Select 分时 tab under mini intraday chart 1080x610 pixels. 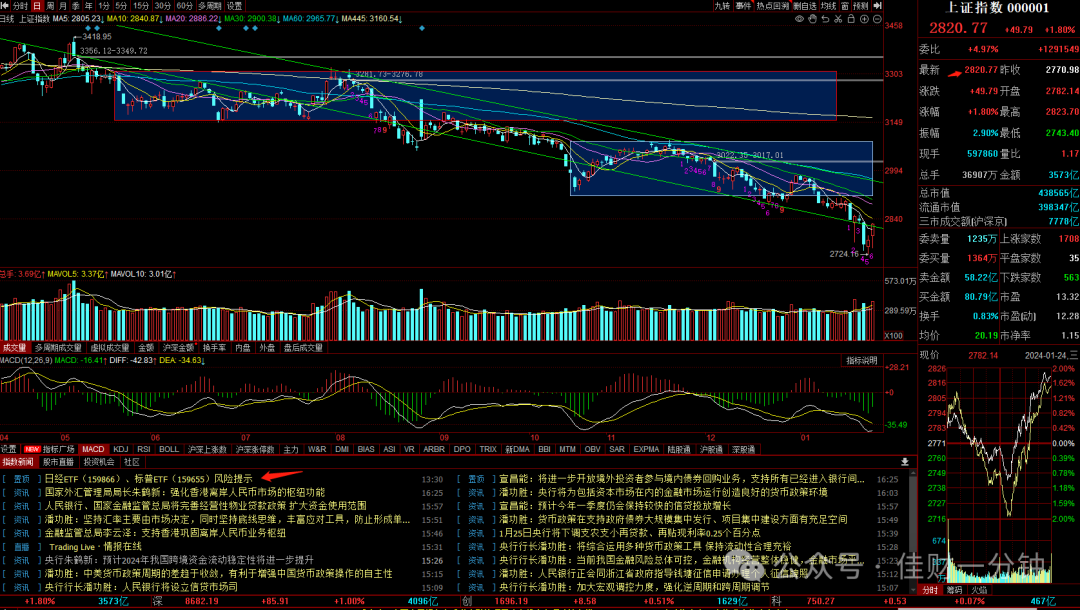pos(930,590)
